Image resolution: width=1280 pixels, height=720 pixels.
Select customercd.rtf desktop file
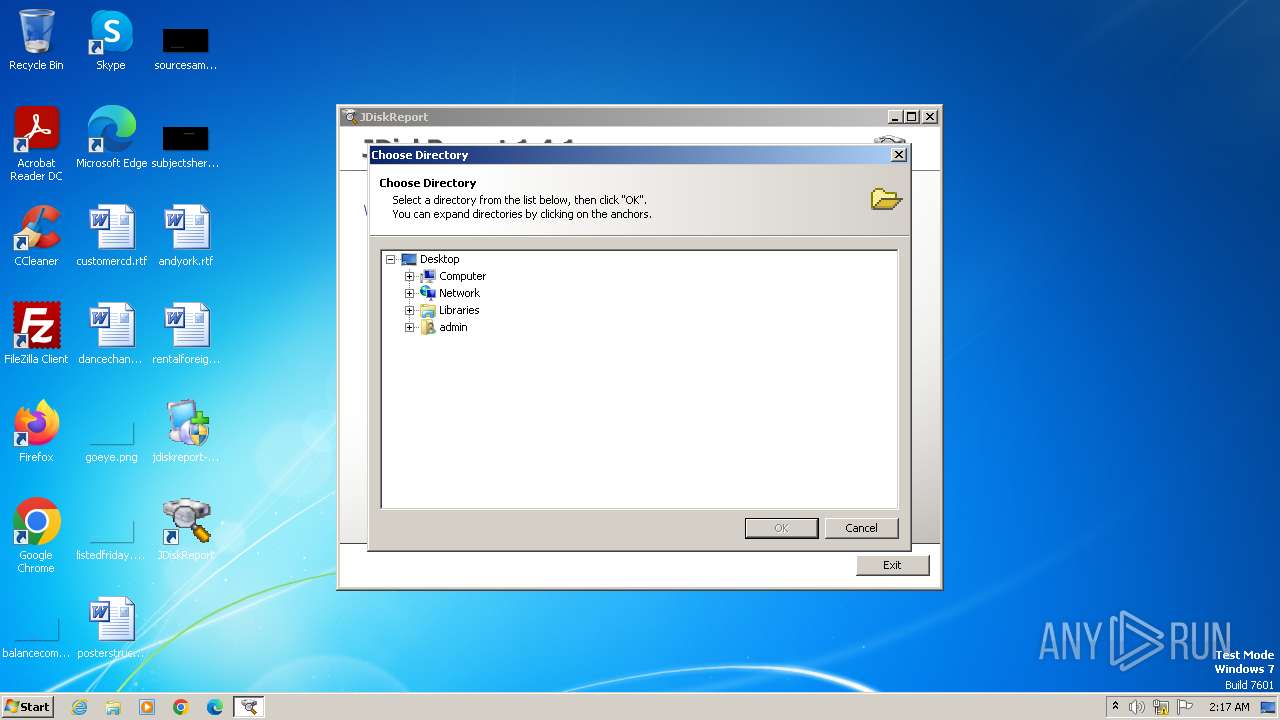(x=111, y=236)
